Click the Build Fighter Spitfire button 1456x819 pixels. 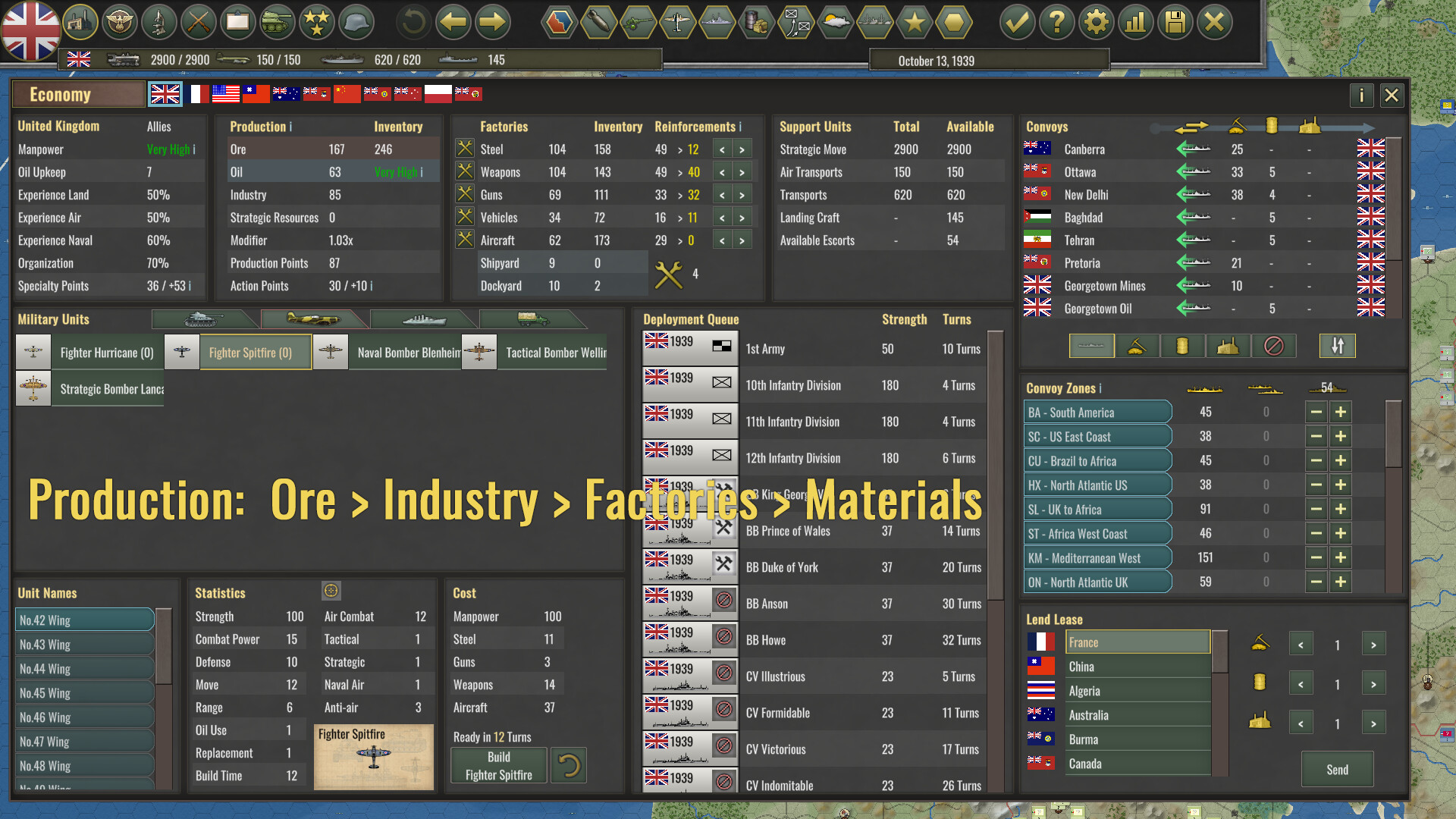click(498, 764)
